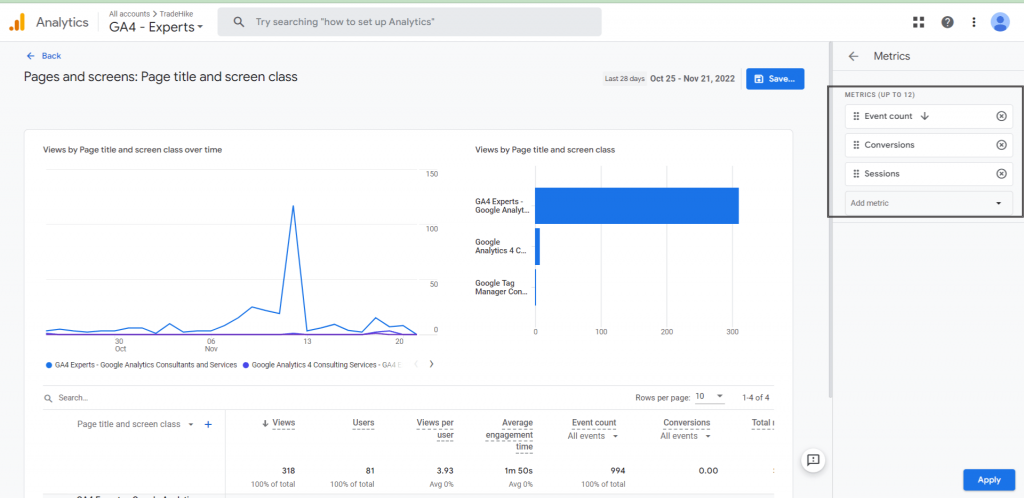Viewport: 1024px width, 498px height.
Task: Open the Event count All events dropdown
Action: pos(593,436)
